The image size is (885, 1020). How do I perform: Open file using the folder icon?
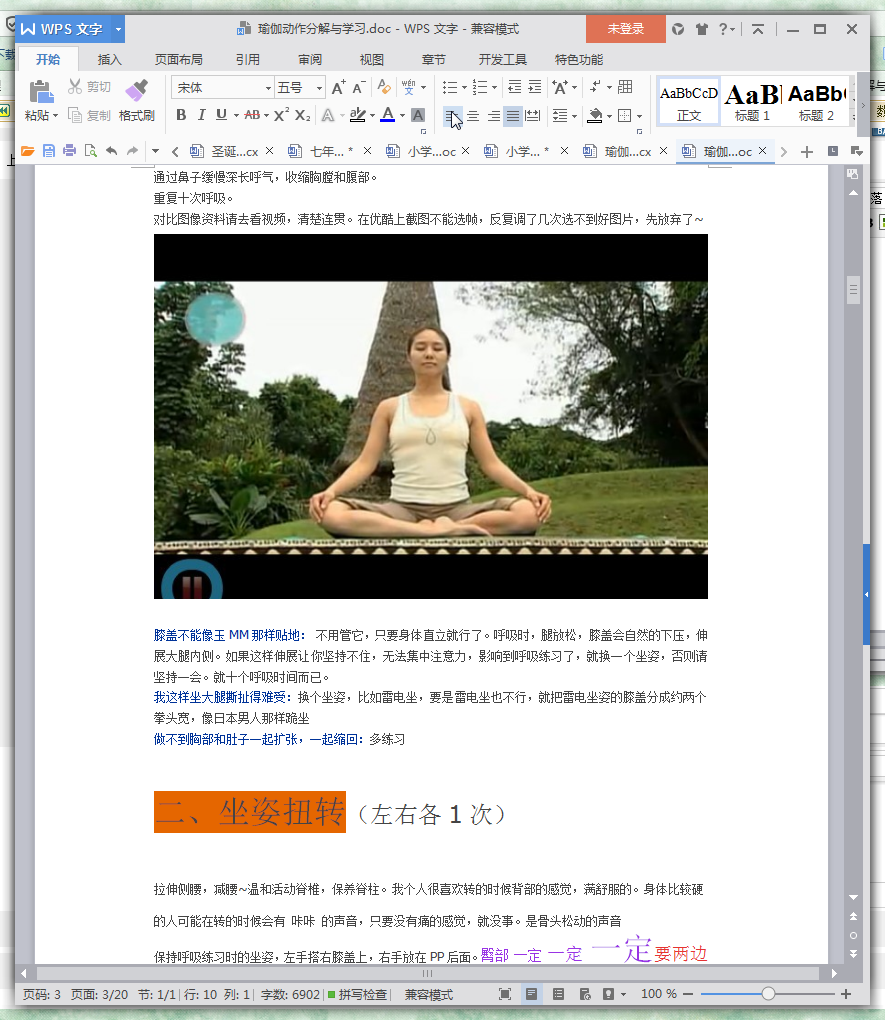point(27,151)
